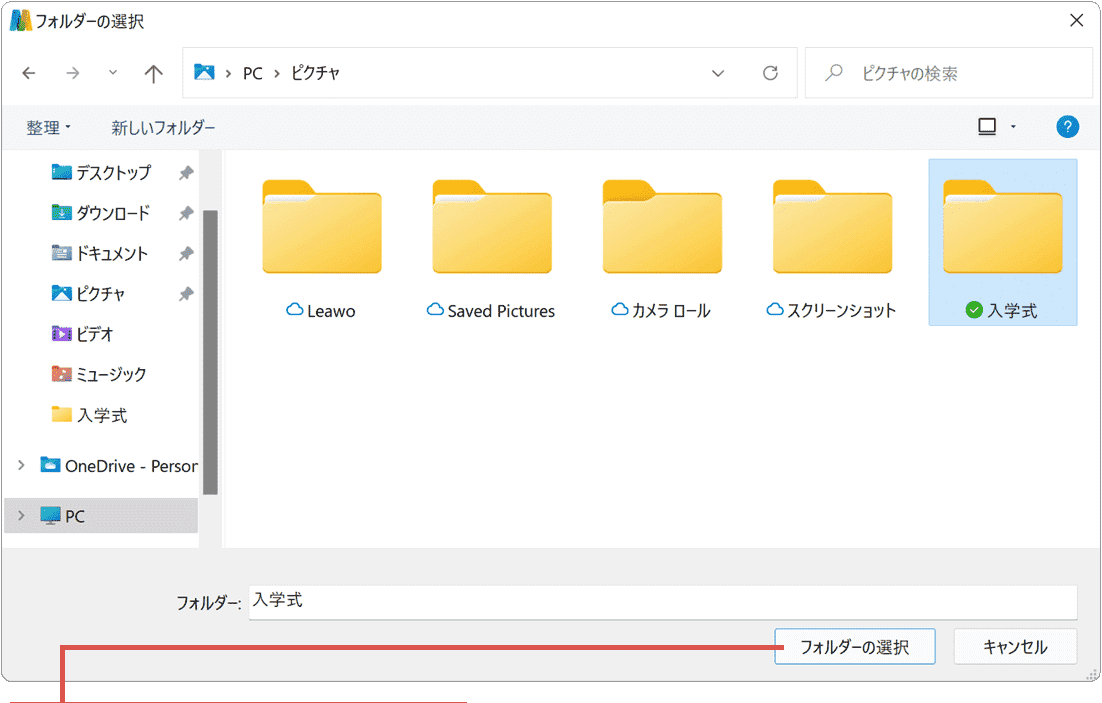Select ダウンロード in the sidebar
This screenshot has height=703, width=1102.
(x=112, y=213)
